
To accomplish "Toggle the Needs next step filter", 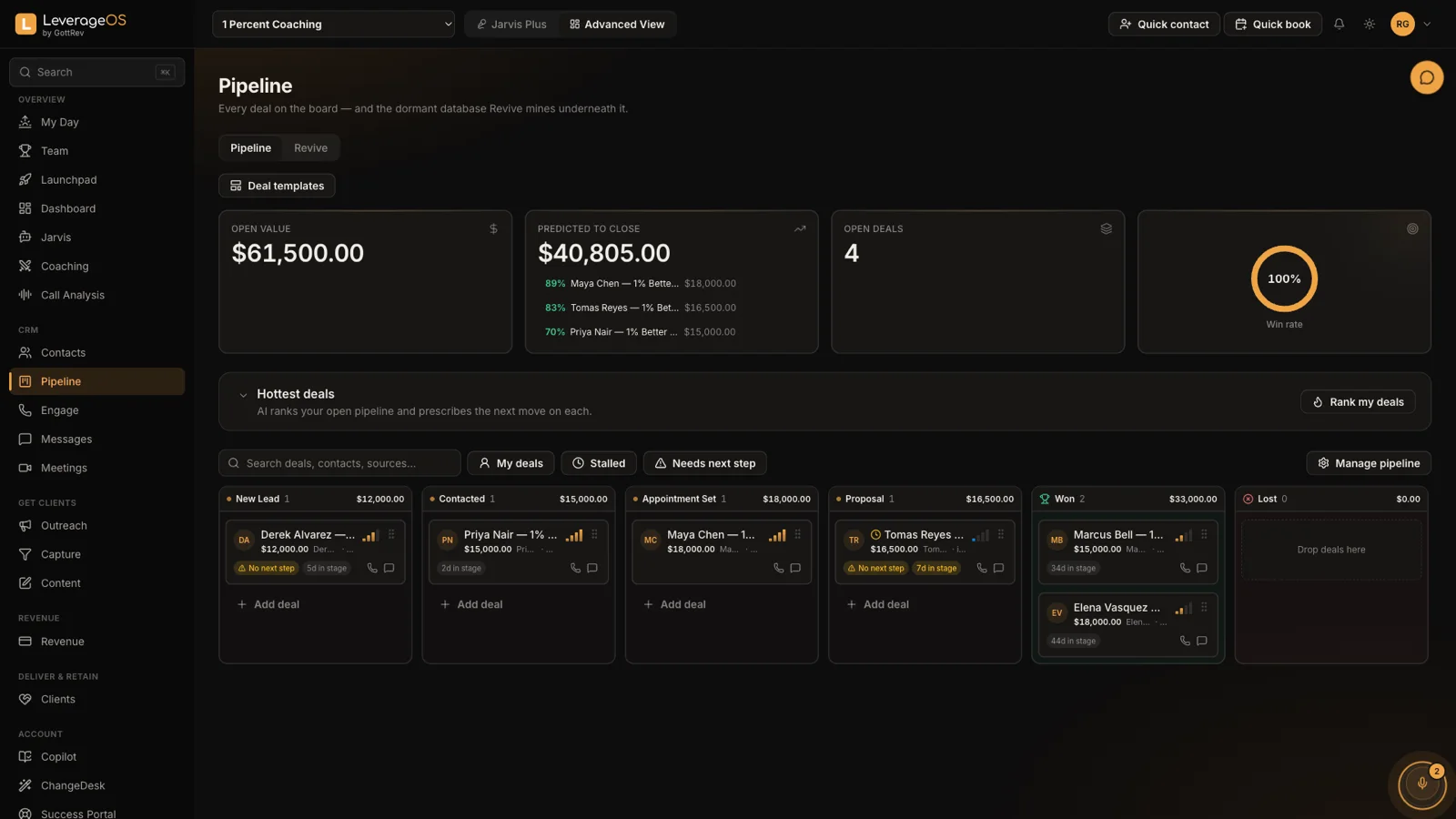I will pos(704,463).
